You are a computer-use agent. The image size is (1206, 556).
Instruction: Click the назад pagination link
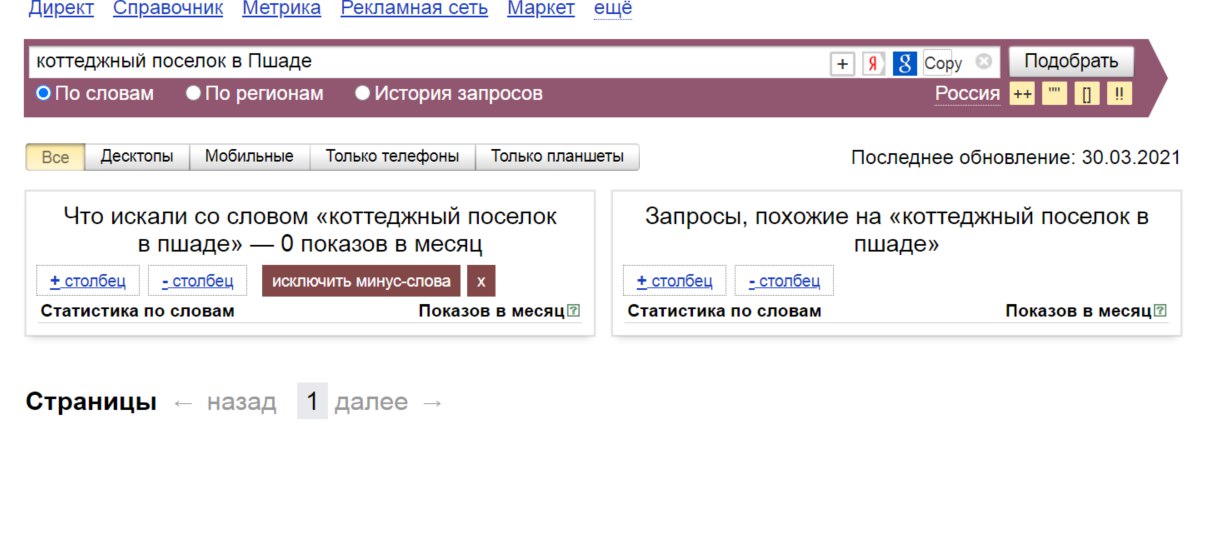pos(241,402)
